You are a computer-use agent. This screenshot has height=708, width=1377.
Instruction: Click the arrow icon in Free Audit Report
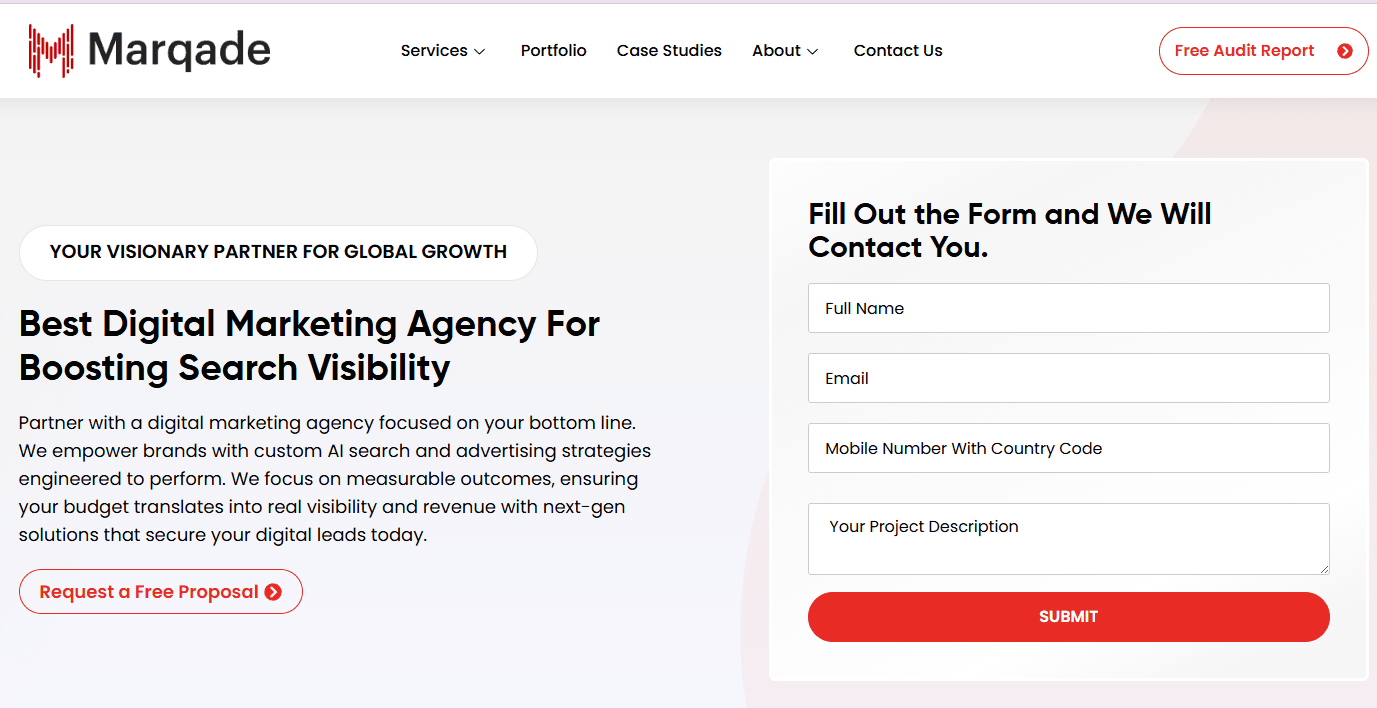click(1345, 51)
